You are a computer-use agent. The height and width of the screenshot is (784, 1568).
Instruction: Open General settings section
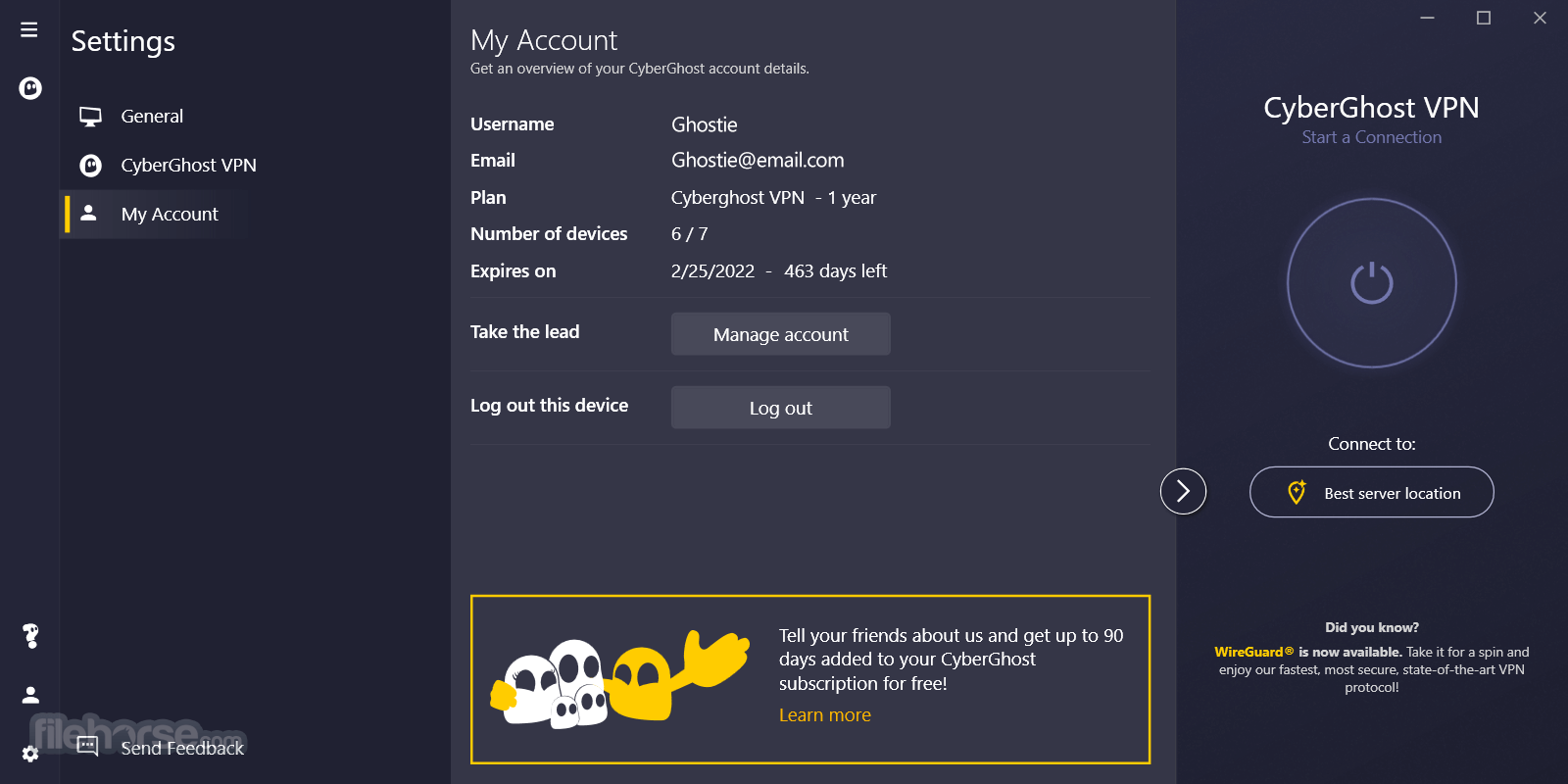(x=152, y=117)
